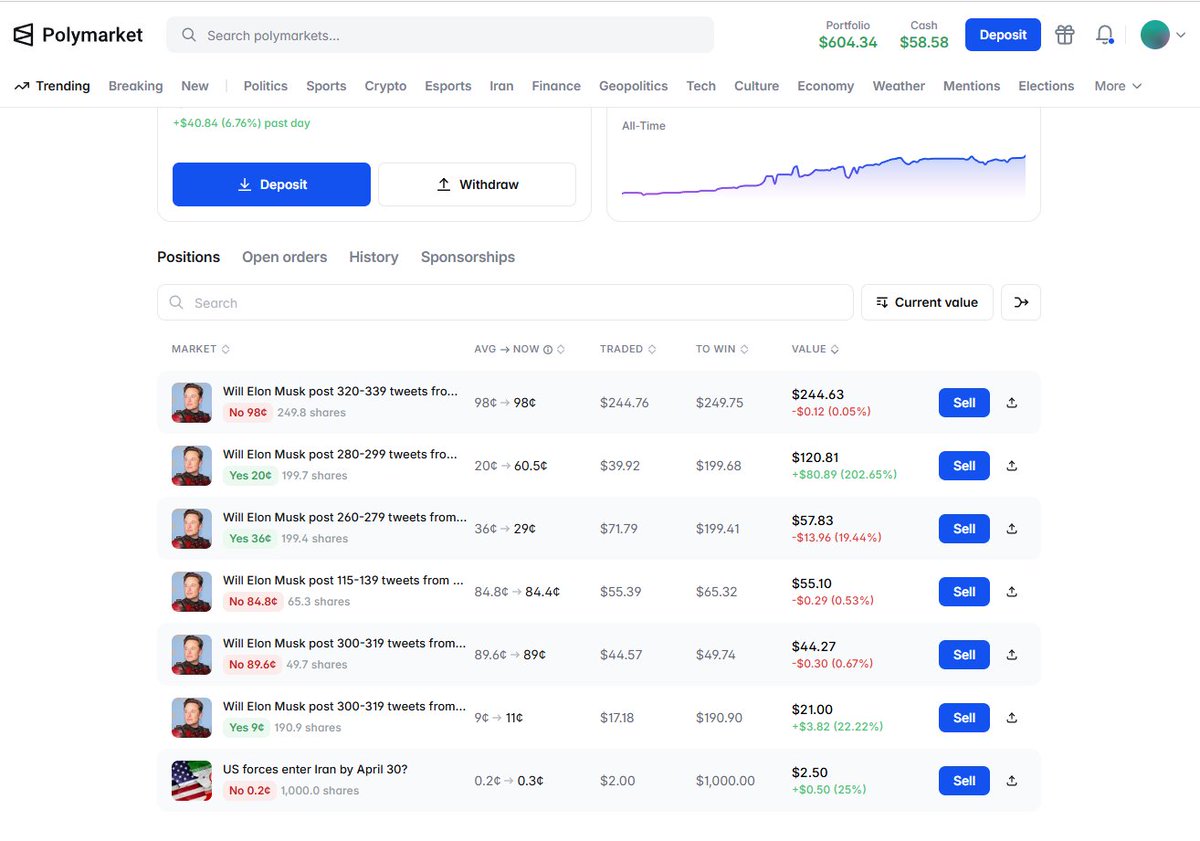Open the Esports category
Viewport: 1200px width, 841px height.
448,86
